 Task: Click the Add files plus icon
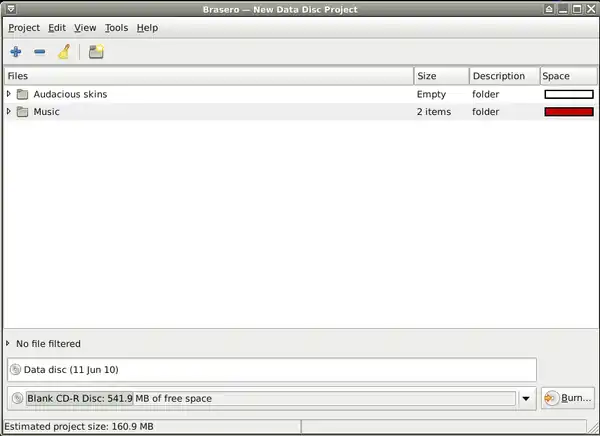point(16,52)
